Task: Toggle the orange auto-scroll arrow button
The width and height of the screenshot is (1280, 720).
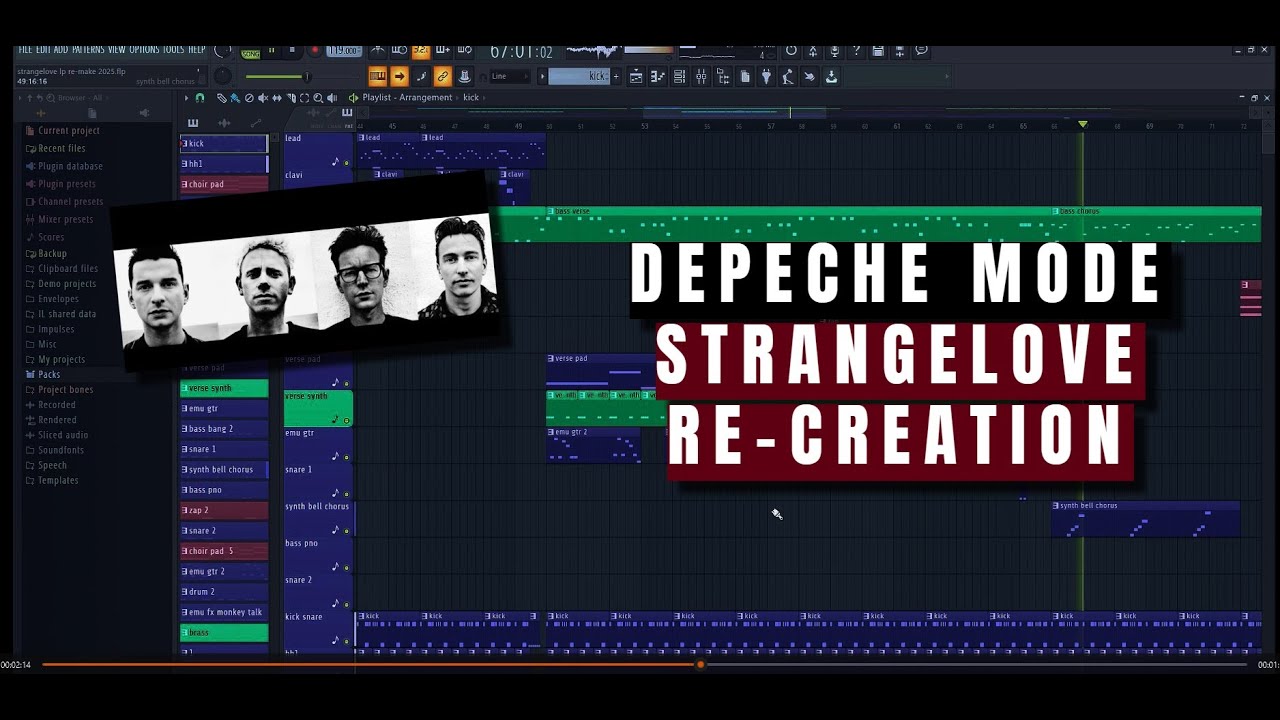Action: click(x=399, y=76)
